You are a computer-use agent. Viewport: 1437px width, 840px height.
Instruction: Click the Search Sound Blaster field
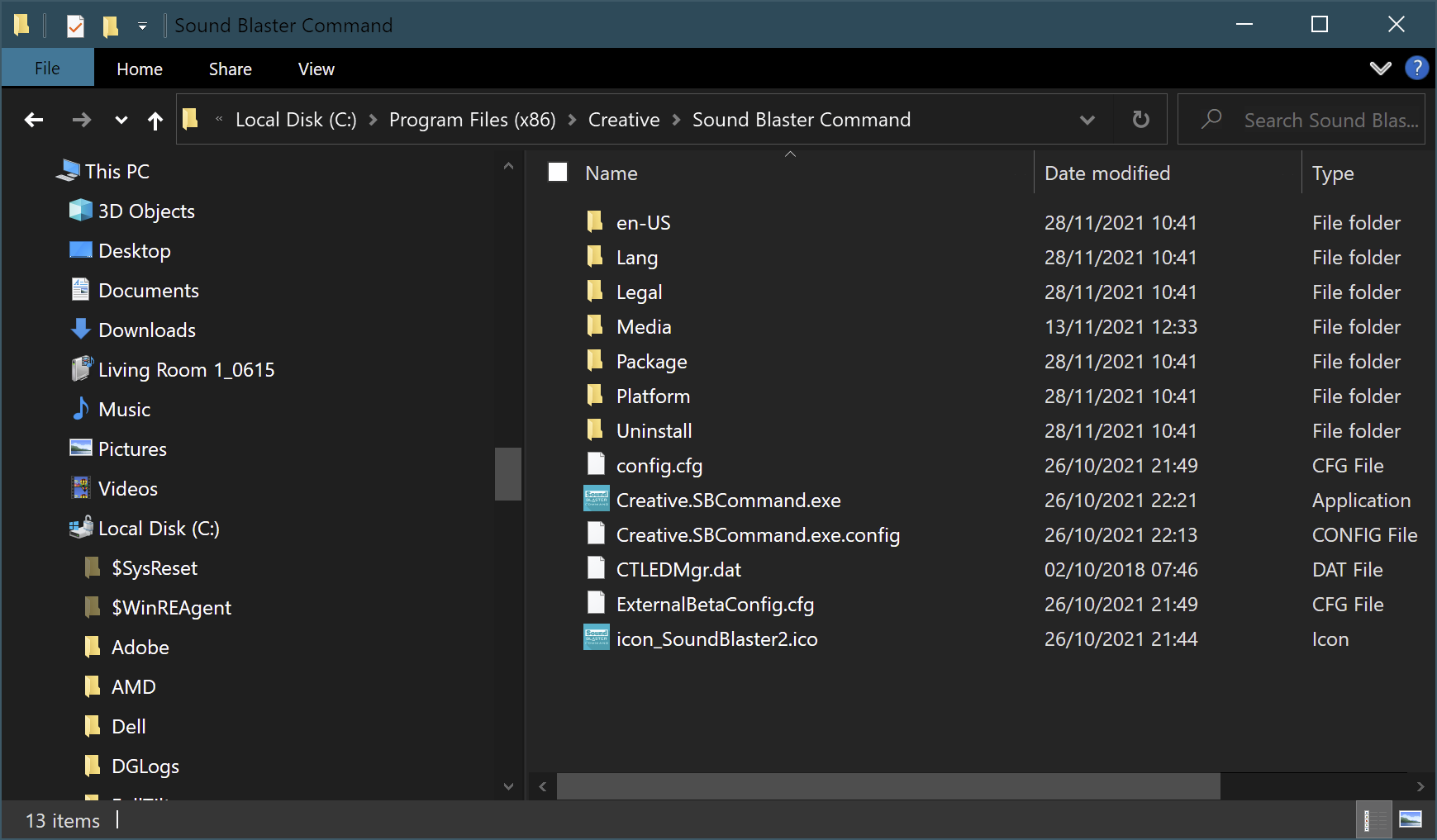pos(1301,120)
